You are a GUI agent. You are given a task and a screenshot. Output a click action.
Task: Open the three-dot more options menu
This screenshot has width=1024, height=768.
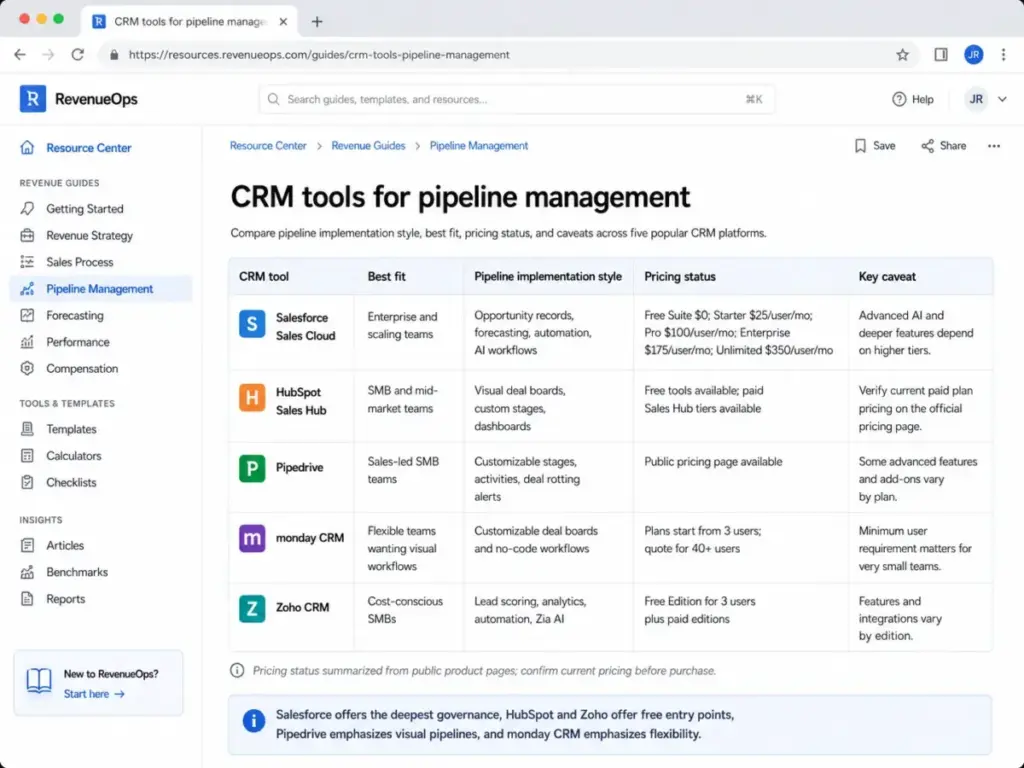(994, 146)
